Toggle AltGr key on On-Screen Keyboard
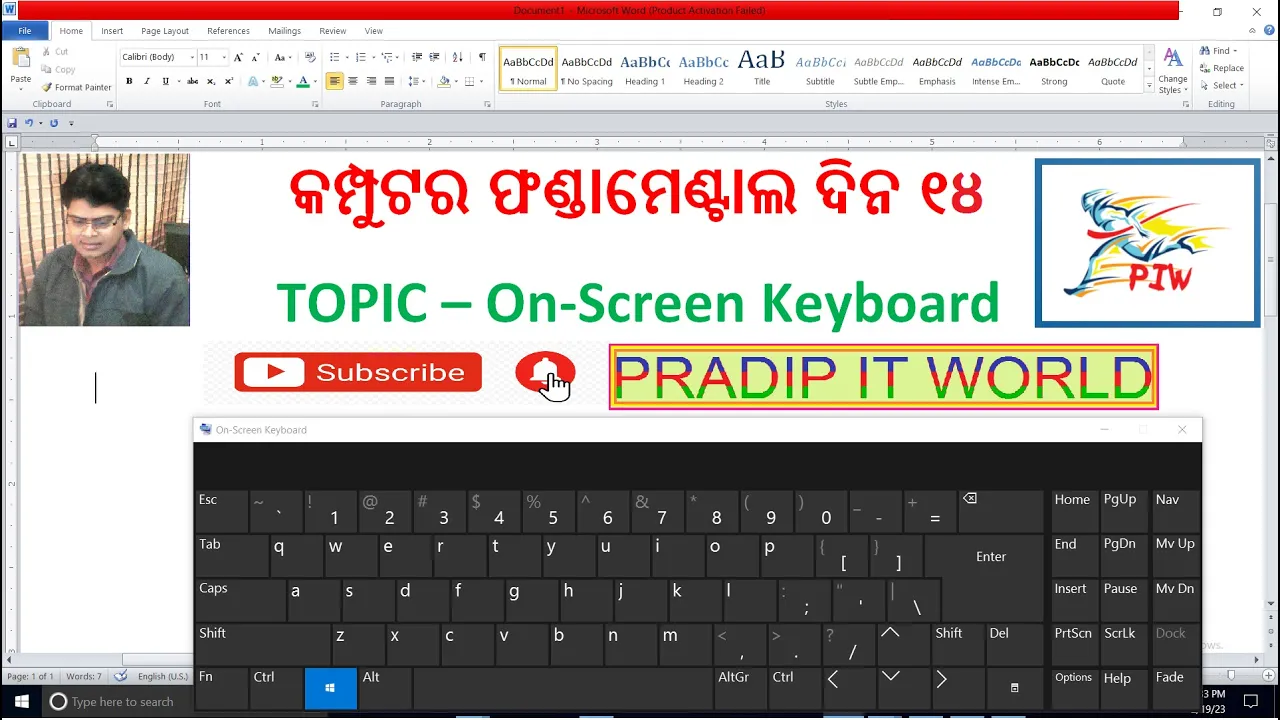 740,688
